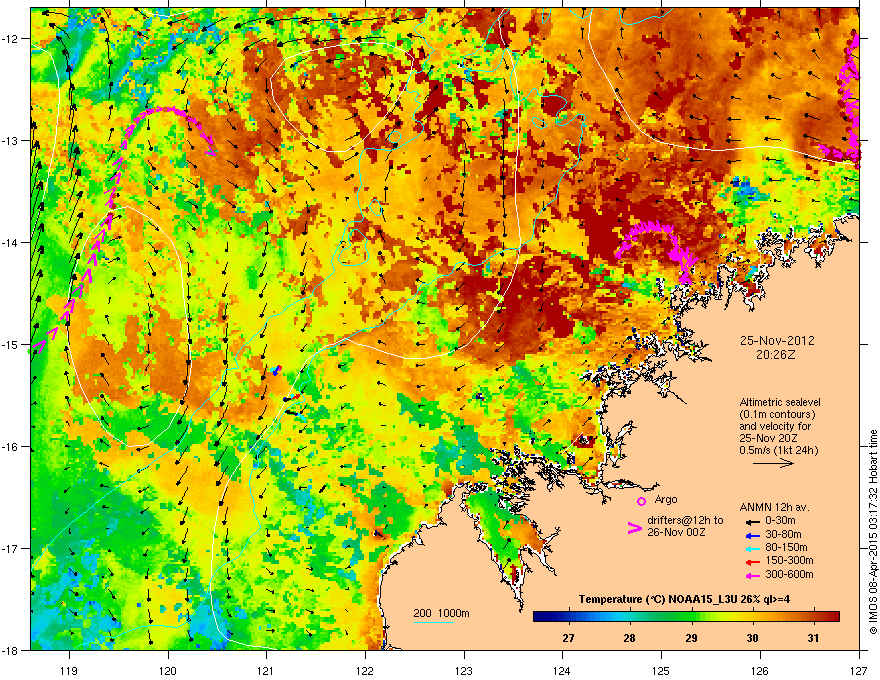Click the longitude axis label 126

pos(760,670)
